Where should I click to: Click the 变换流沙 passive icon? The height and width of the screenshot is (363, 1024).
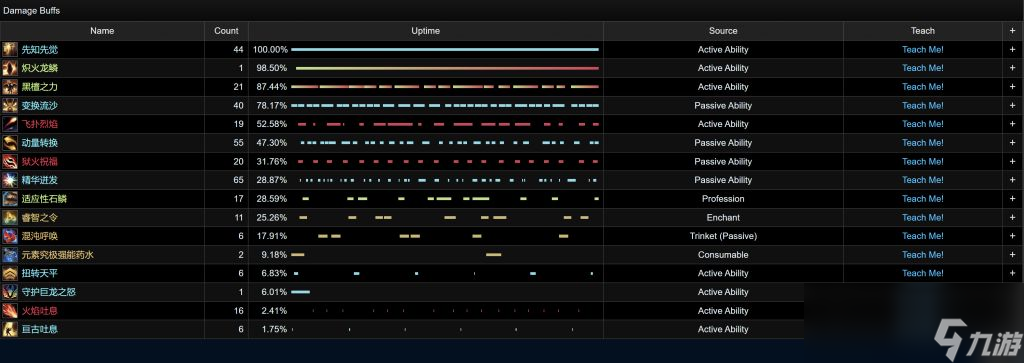click(10, 105)
